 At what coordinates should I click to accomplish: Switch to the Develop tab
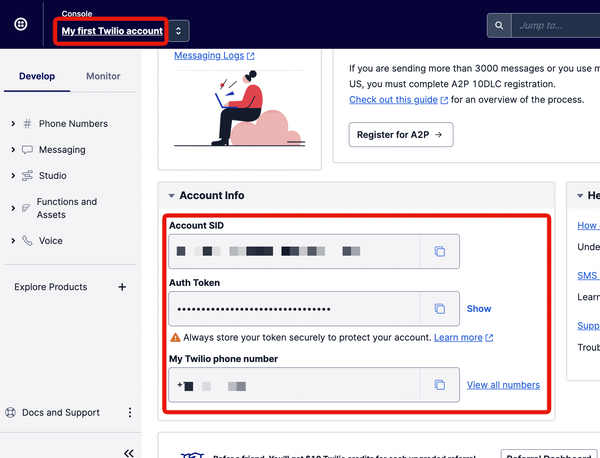pos(37,76)
